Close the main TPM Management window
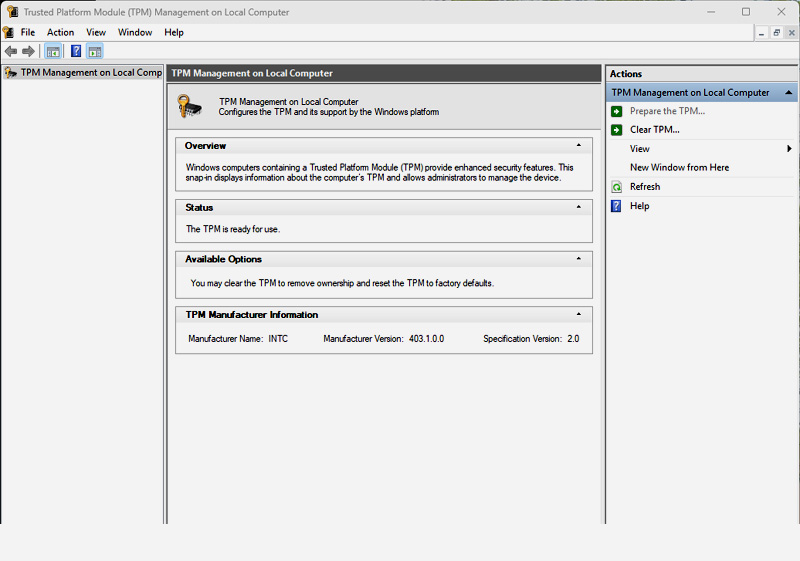Viewport: 800px width, 561px height. click(x=781, y=12)
